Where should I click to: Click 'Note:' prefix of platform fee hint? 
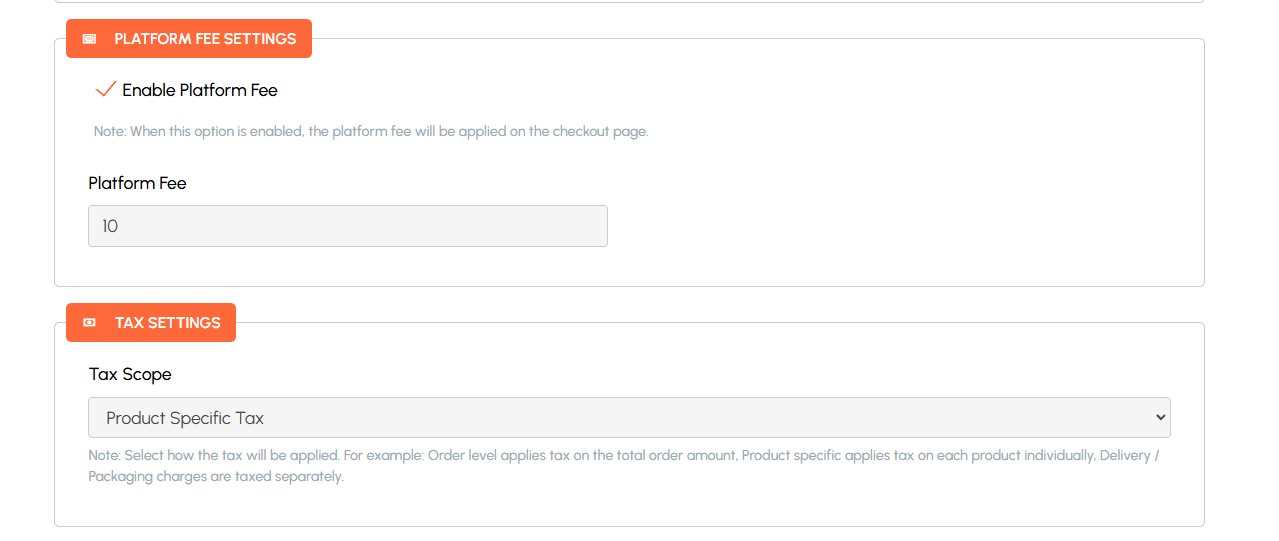[x=109, y=131]
